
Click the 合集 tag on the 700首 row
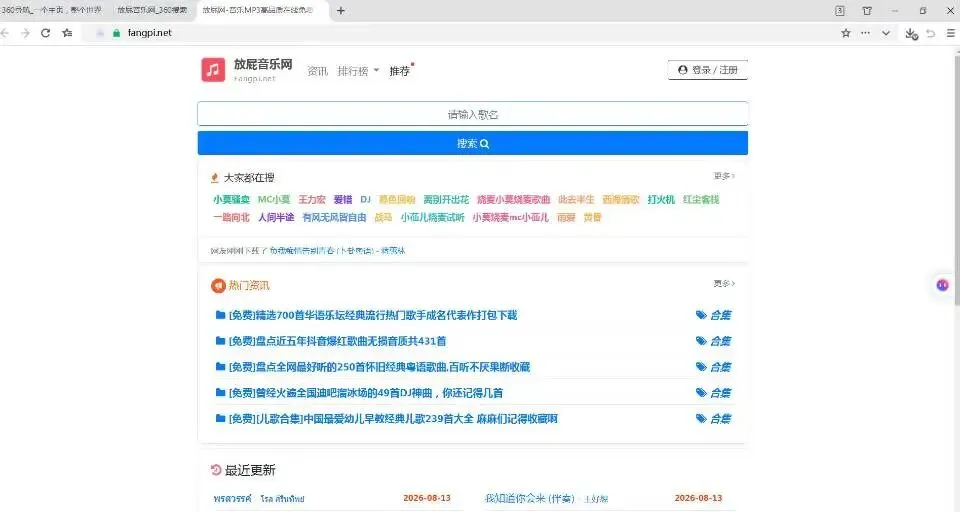721,315
